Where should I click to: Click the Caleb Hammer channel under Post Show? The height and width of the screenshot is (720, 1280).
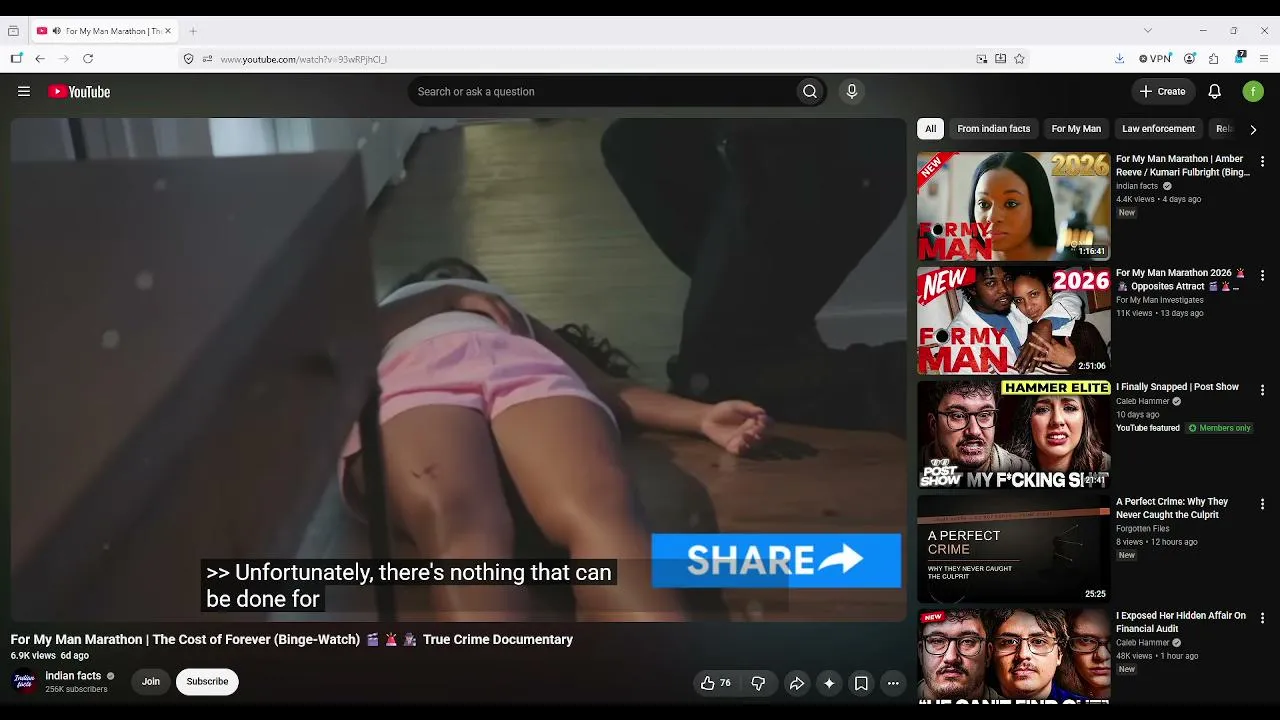click(1142, 401)
